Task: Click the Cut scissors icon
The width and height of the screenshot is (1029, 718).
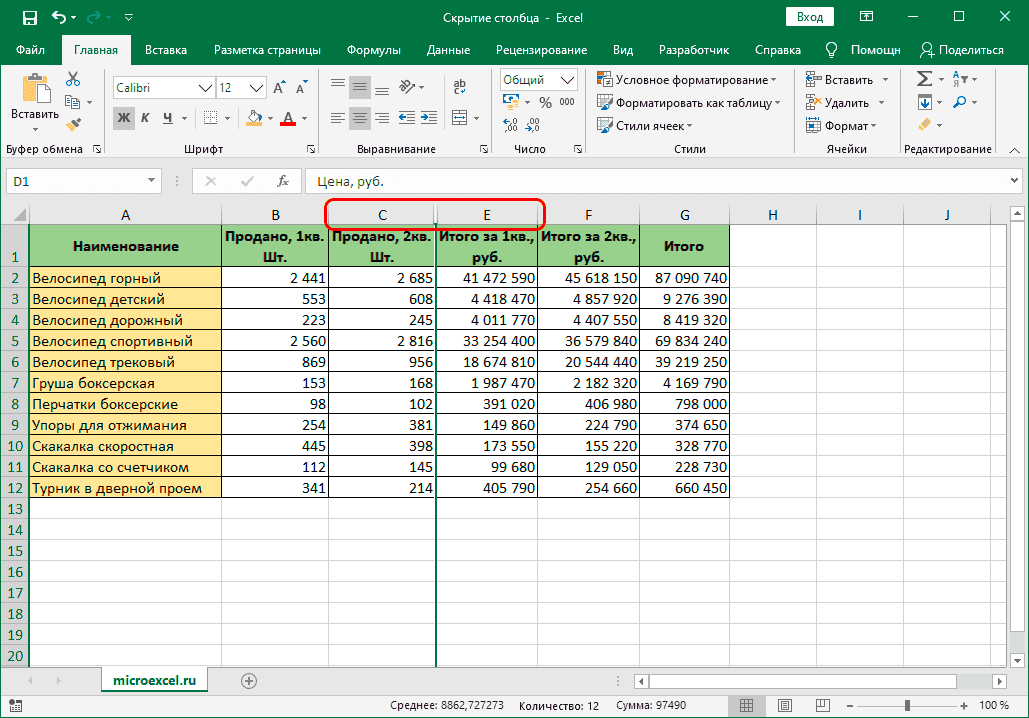Action: pos(73,80)
